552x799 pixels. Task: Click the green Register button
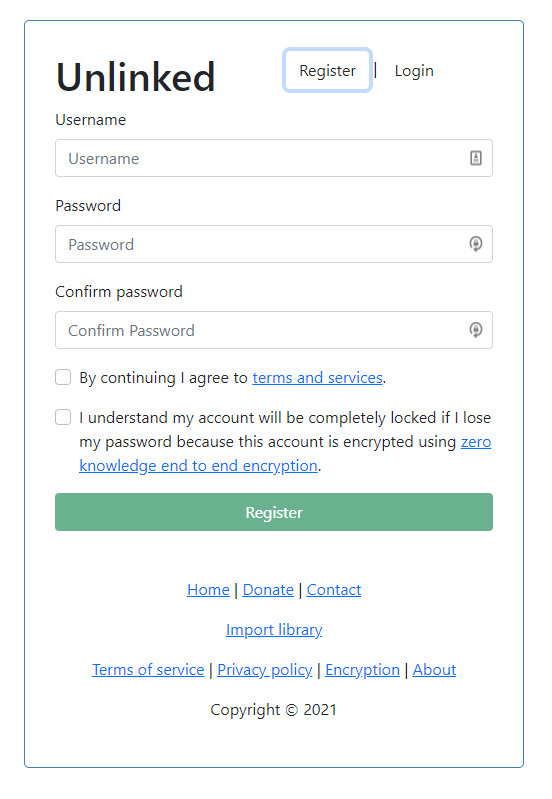click(274, 512)
